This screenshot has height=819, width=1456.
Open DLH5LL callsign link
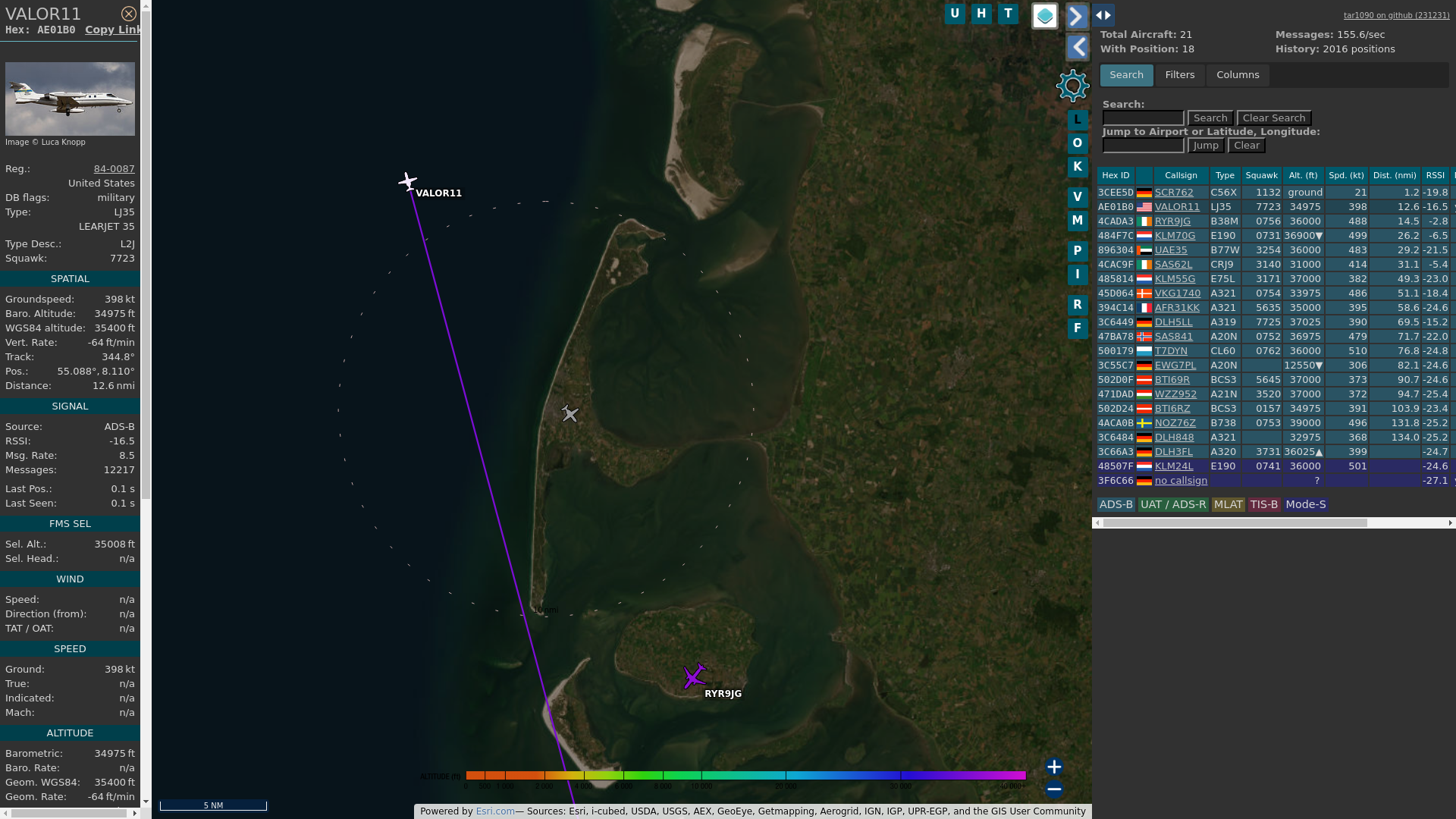[x=1173, y=322]
